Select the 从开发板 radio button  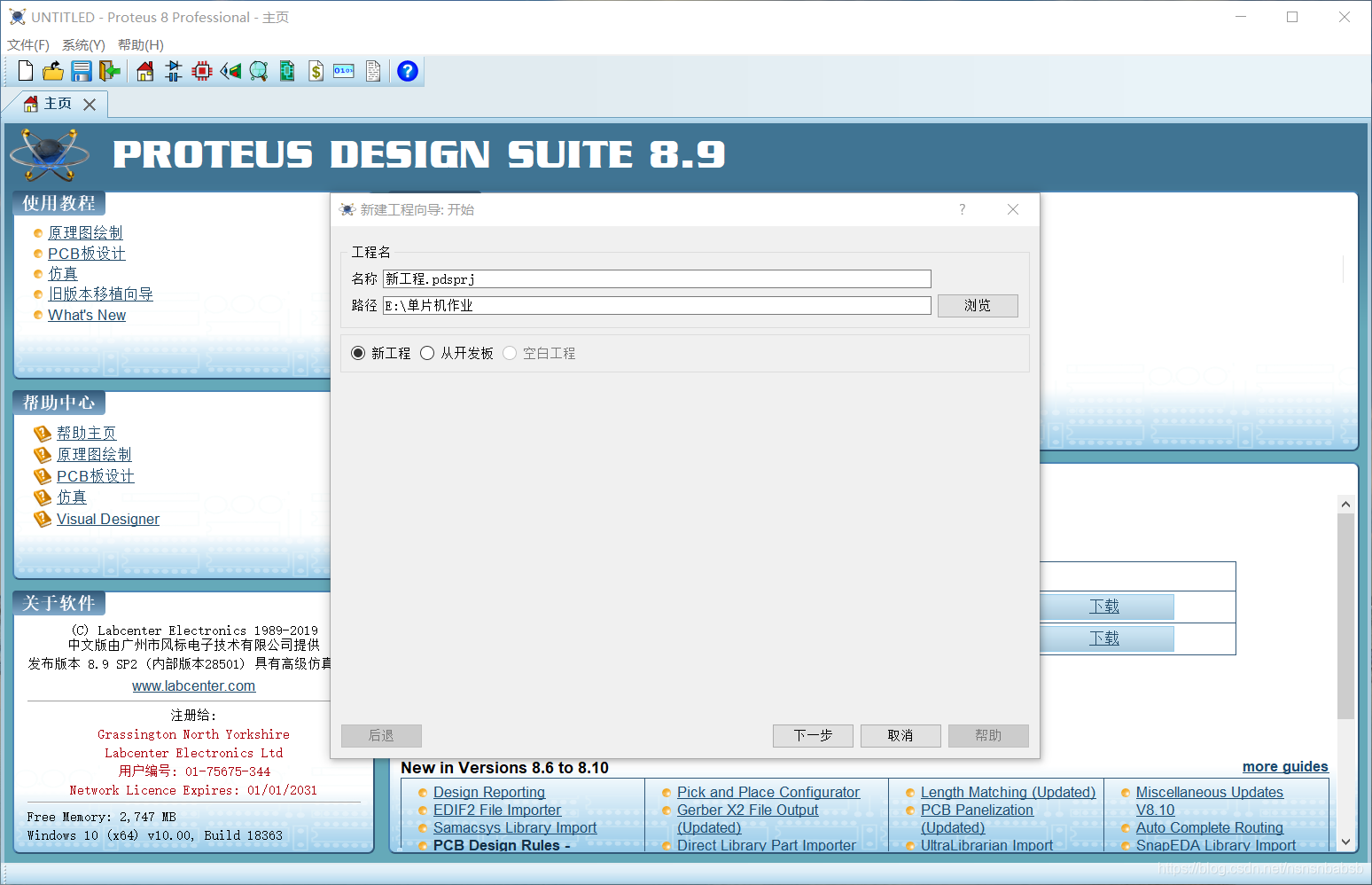tap(427, 353)
